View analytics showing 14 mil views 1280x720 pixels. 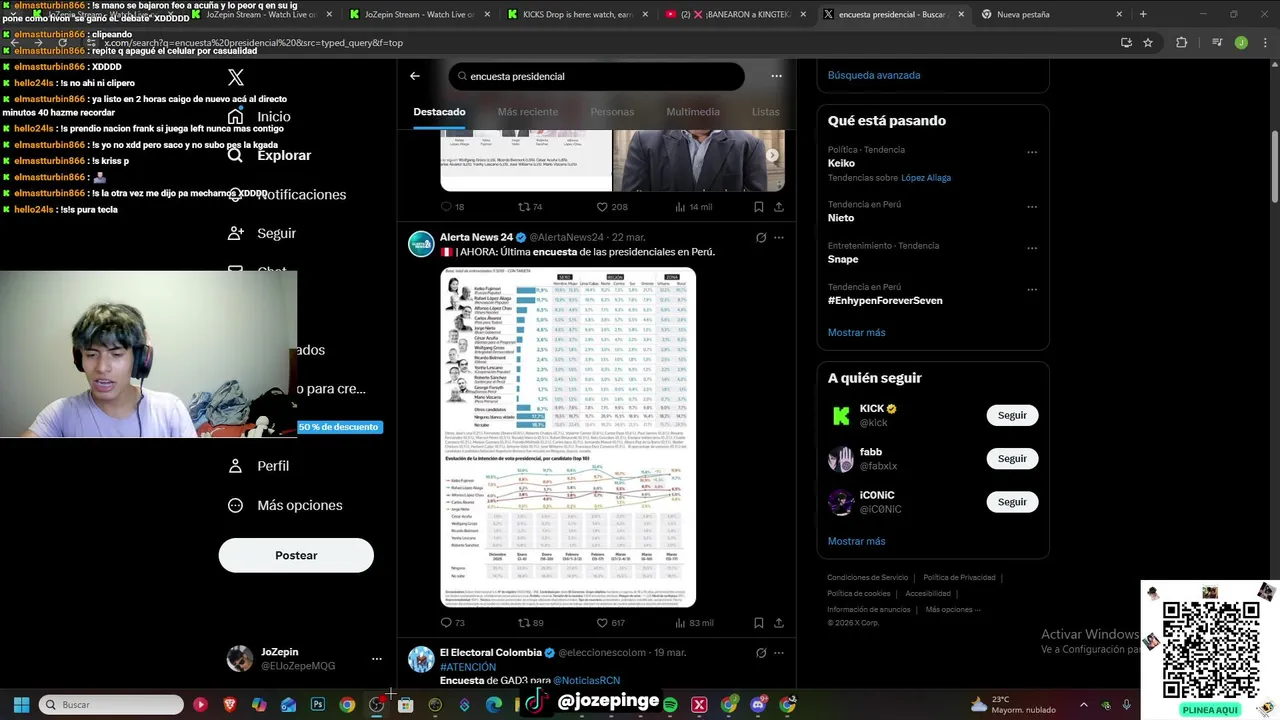(693, 207)
